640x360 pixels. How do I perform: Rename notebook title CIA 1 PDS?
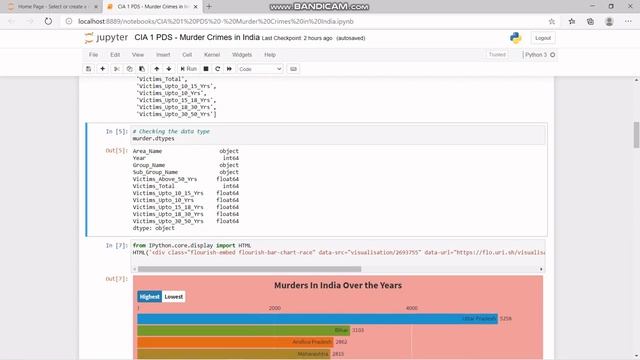(x=197, y=38)
